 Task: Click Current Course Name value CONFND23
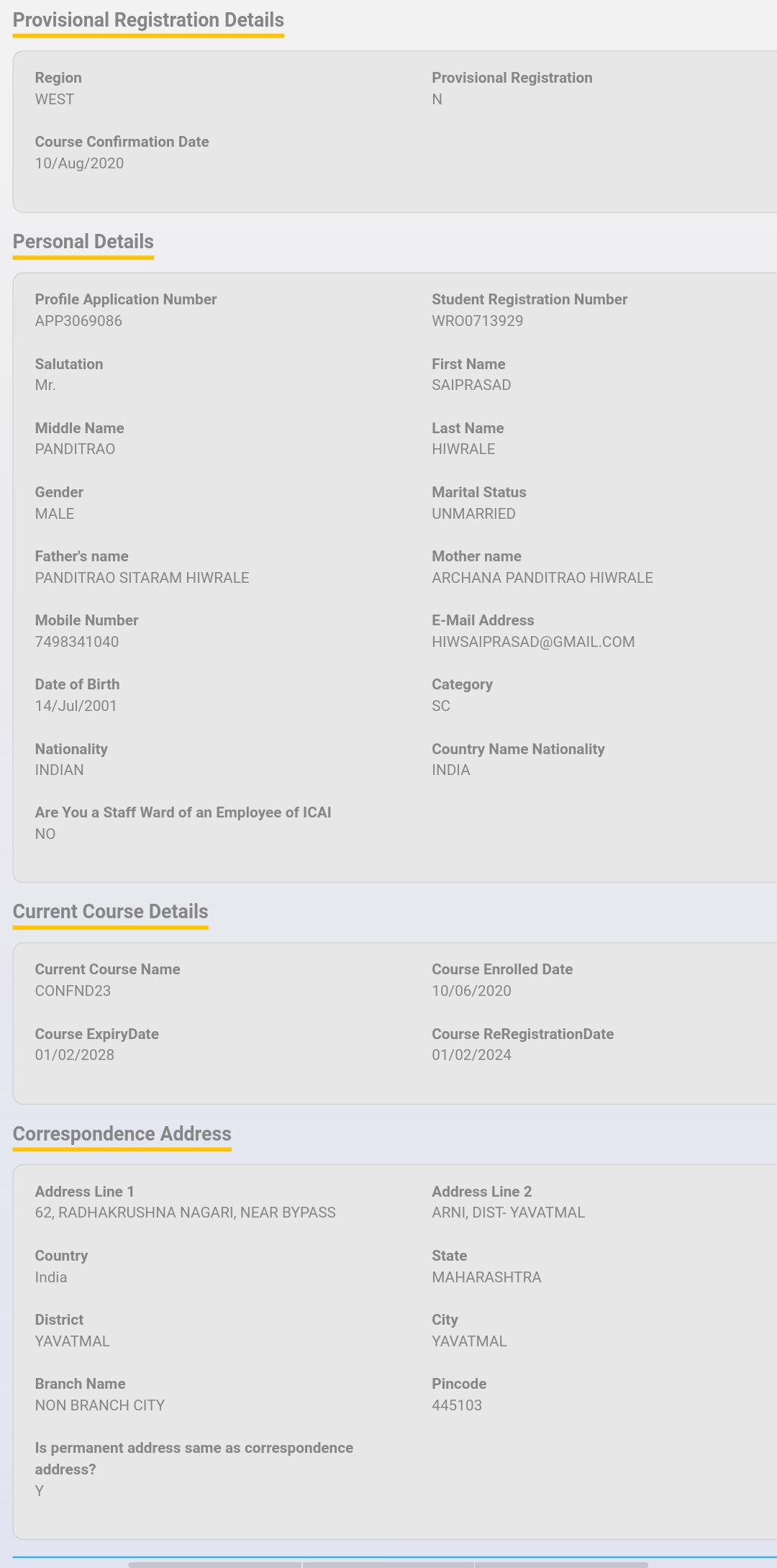click(73, 991)
